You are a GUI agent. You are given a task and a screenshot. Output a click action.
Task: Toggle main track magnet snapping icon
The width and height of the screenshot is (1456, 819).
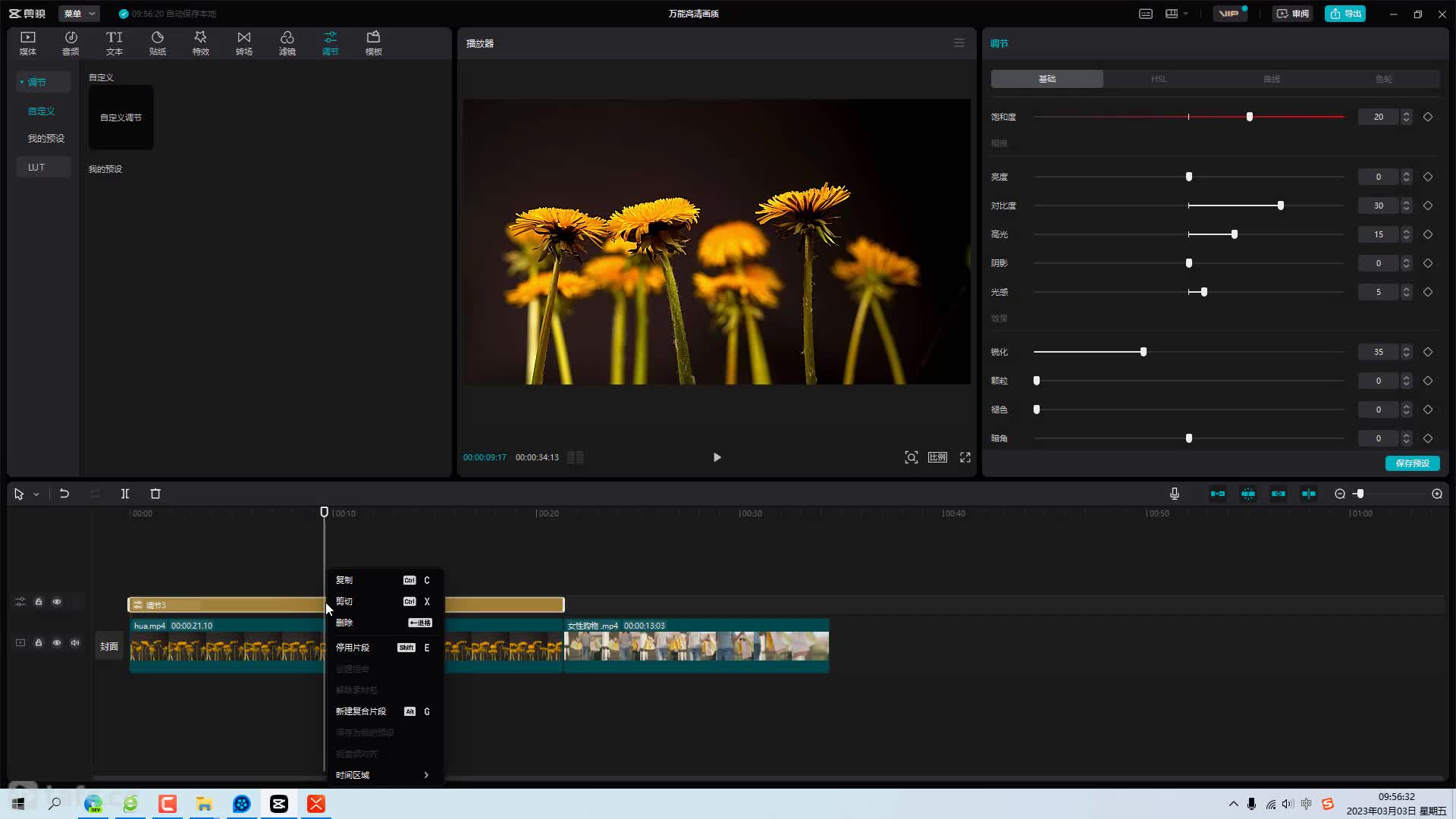pos(1218,494)
